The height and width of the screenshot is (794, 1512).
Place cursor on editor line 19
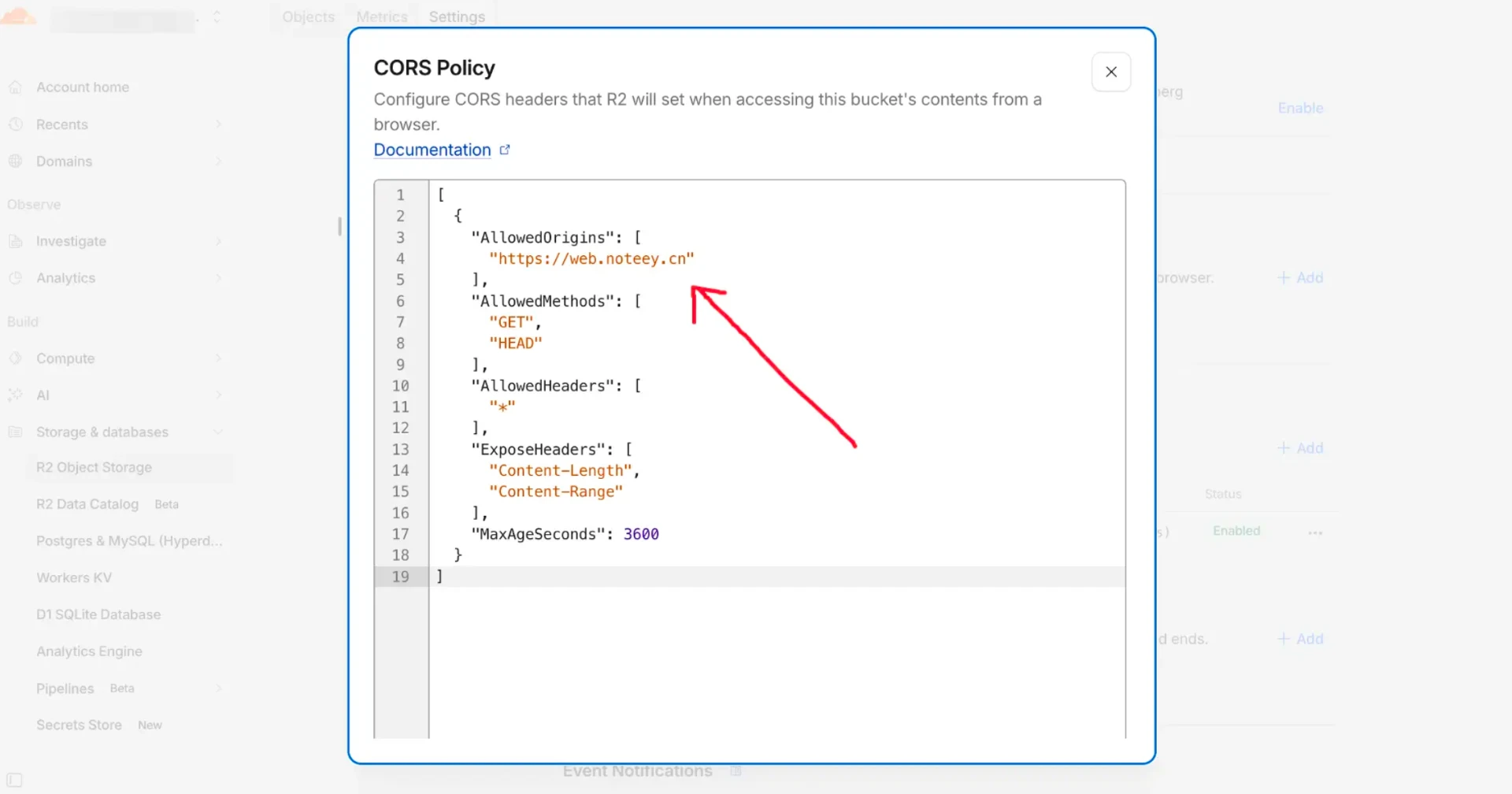tap(776, 577)
